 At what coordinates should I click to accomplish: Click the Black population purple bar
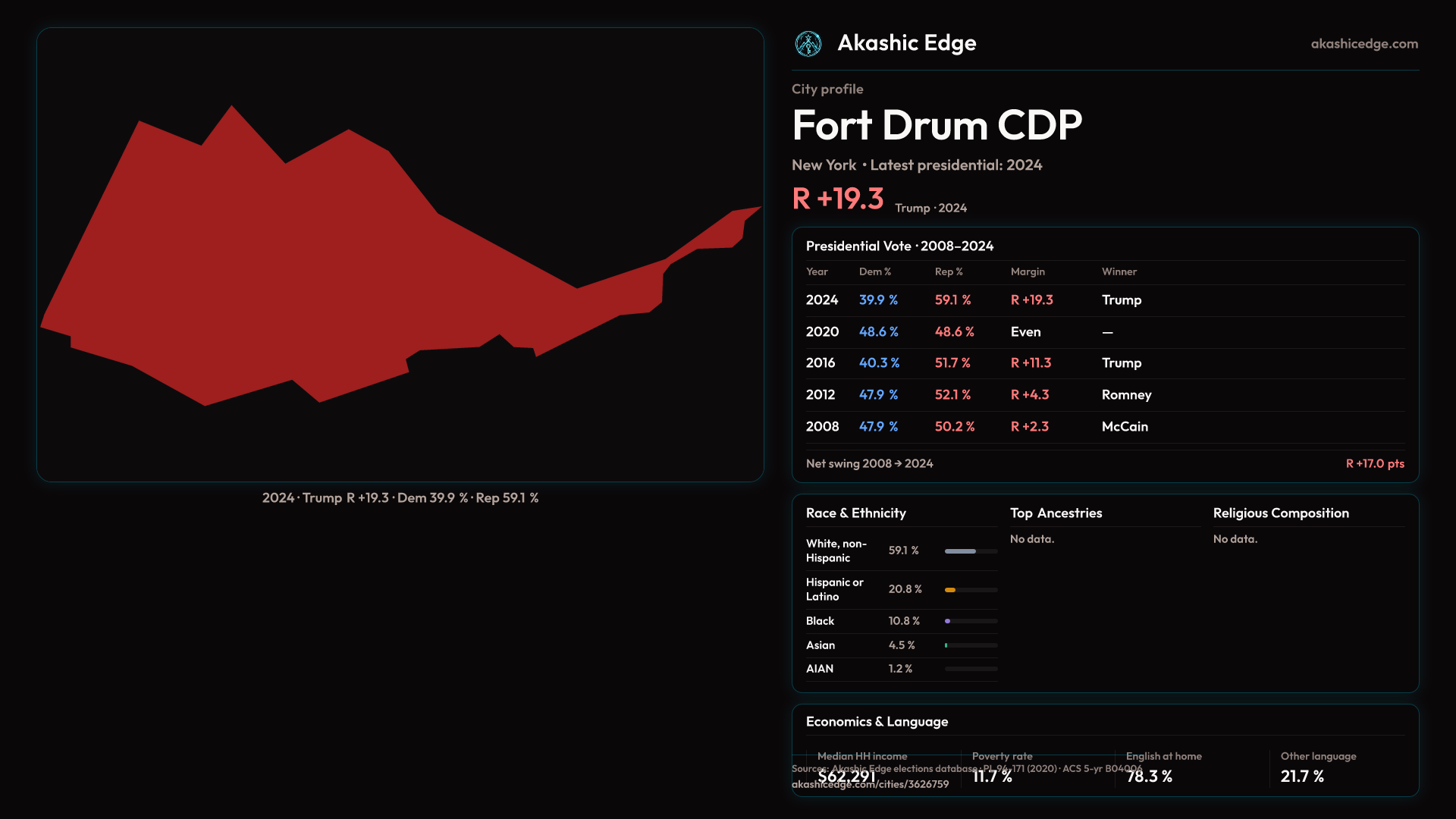pos(948,621)
